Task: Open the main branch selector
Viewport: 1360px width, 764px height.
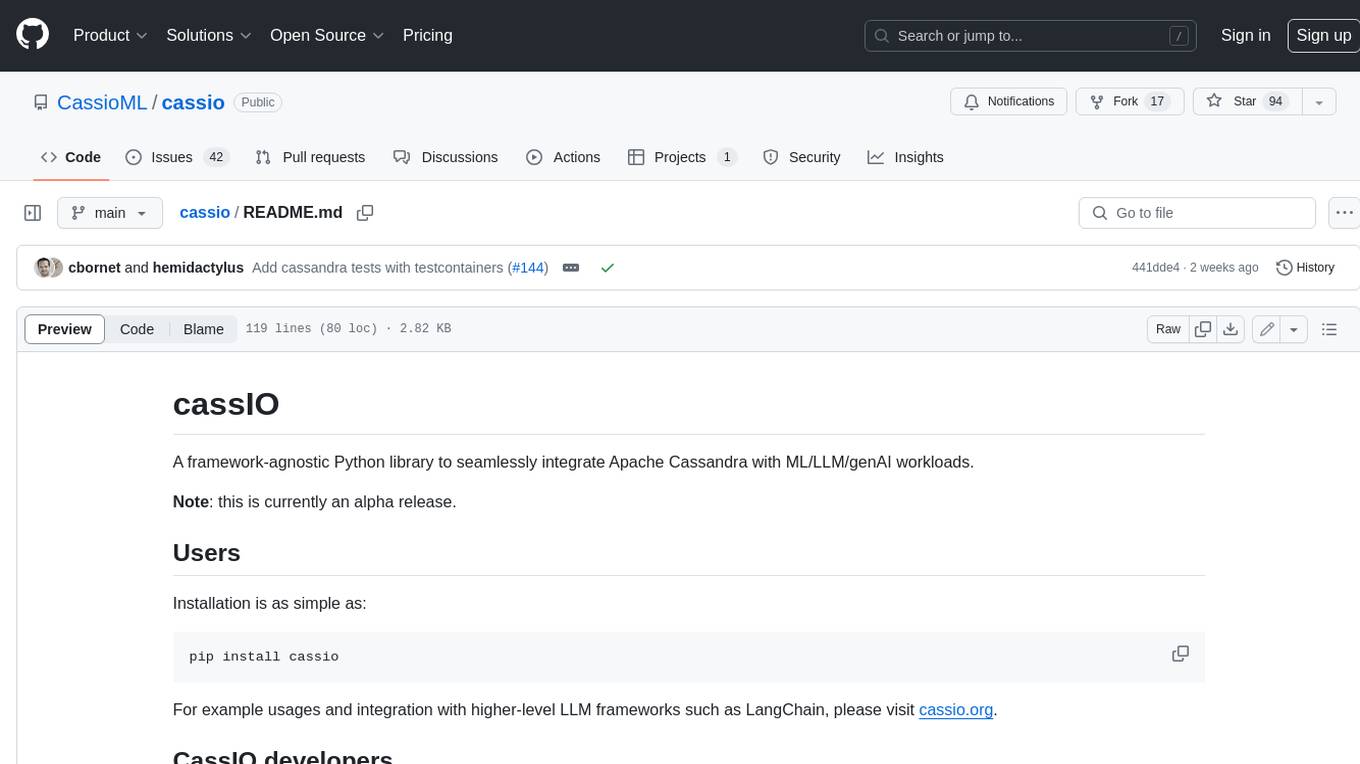Action: [x=109, y=213]
